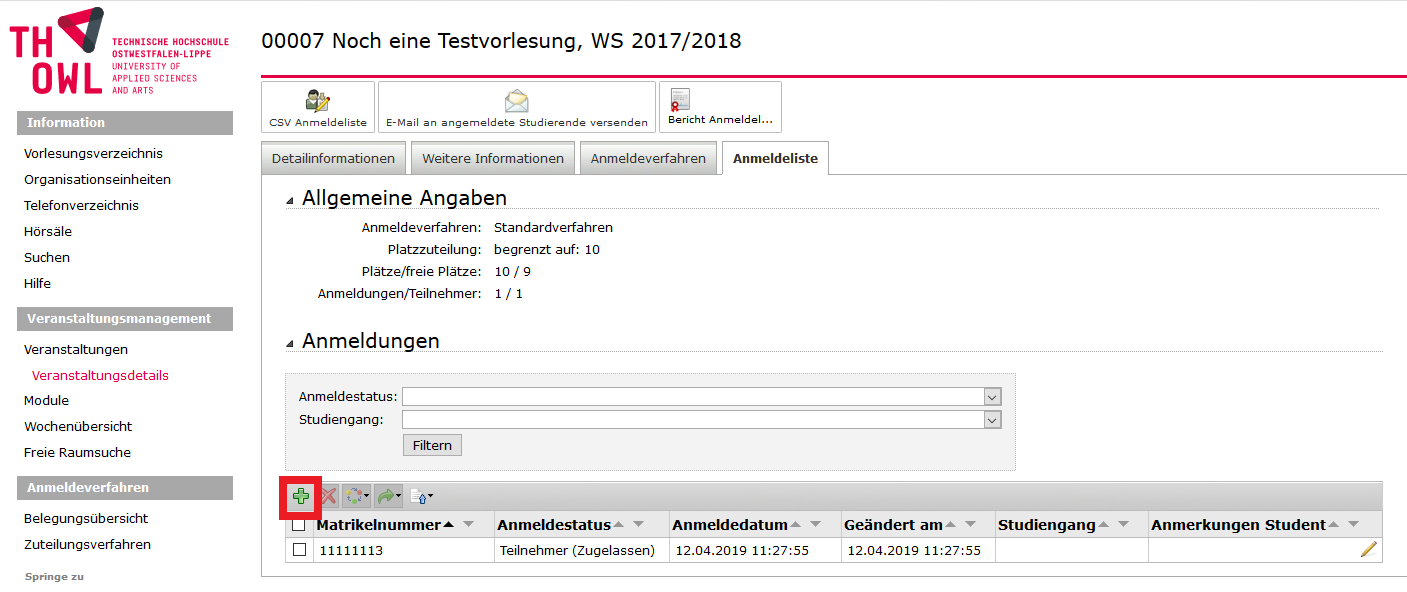Tick the checkbox for Matrikelnummer 11111113
Screen dimensions: 1407x592
coord(299,550)
